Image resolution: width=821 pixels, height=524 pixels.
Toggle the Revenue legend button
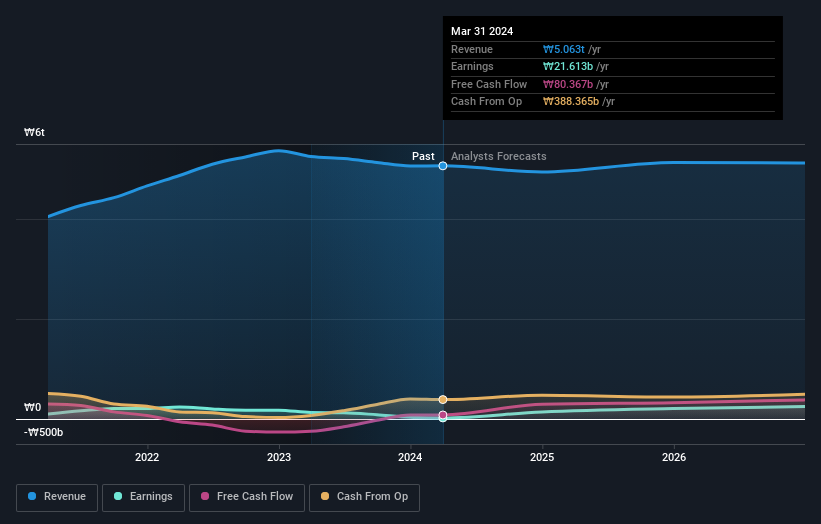pos(57,497)
